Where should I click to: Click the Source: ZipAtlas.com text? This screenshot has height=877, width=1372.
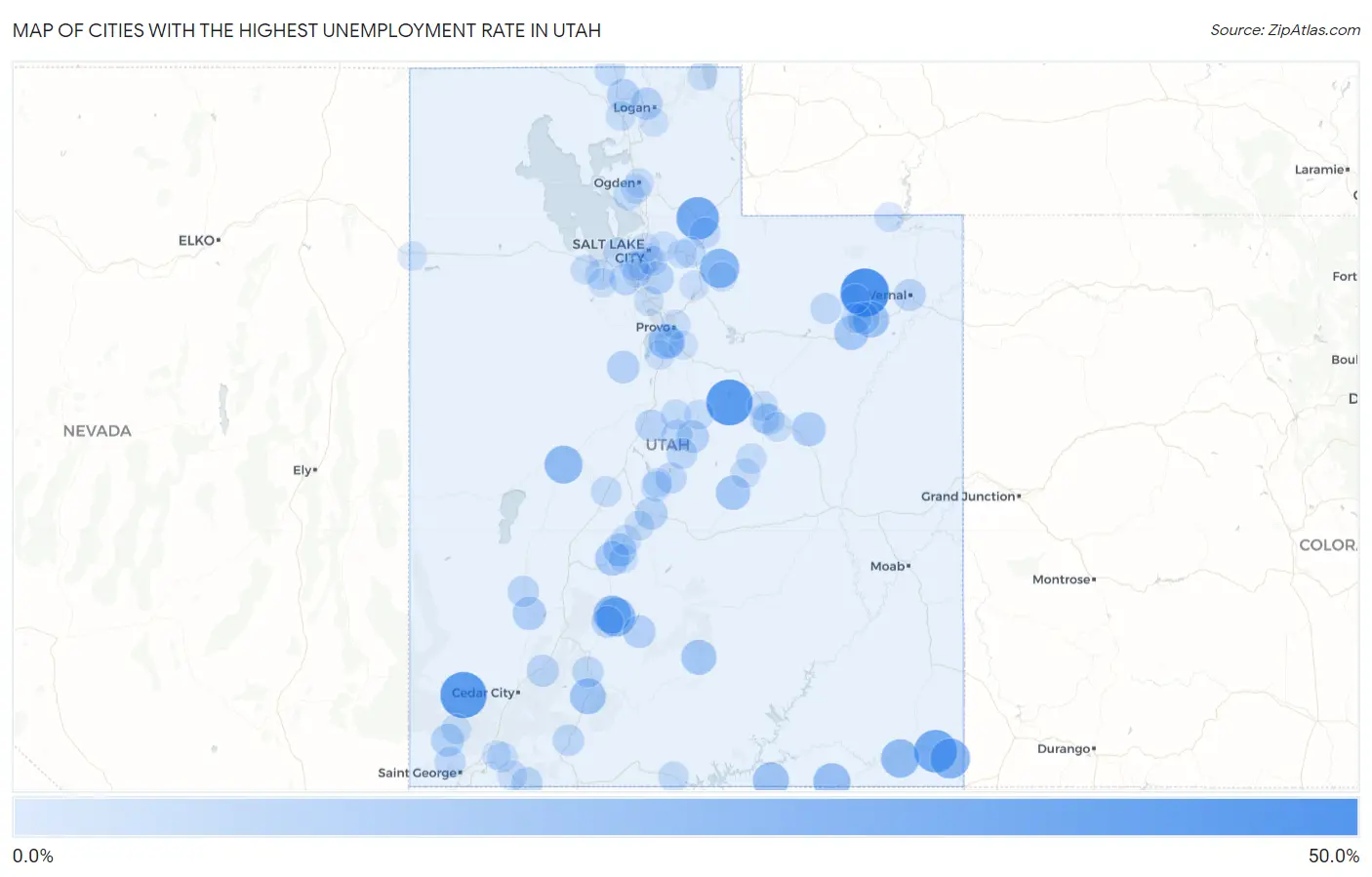coord(1285,30)
